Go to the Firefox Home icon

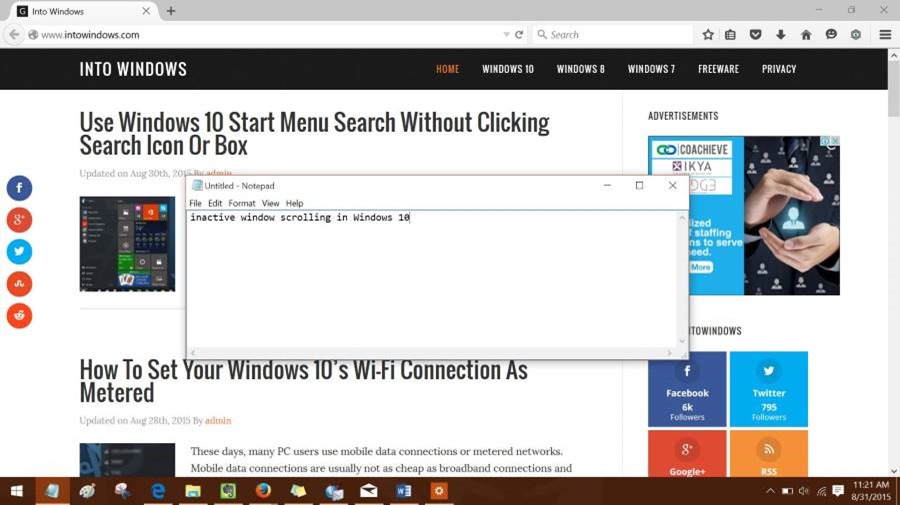coord(806,35)
